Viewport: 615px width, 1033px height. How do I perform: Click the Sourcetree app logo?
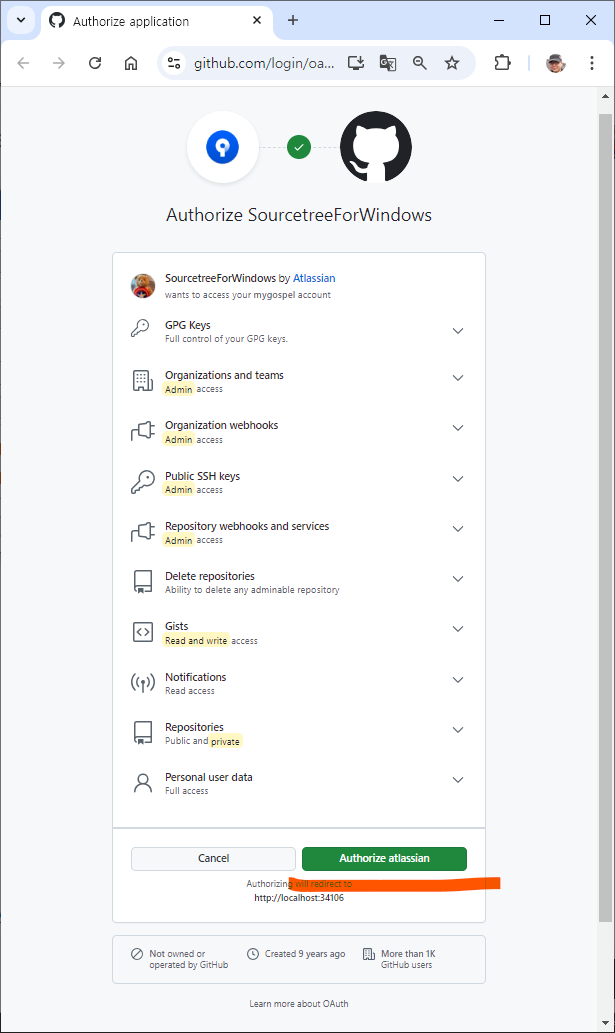[x=223, y=147]
